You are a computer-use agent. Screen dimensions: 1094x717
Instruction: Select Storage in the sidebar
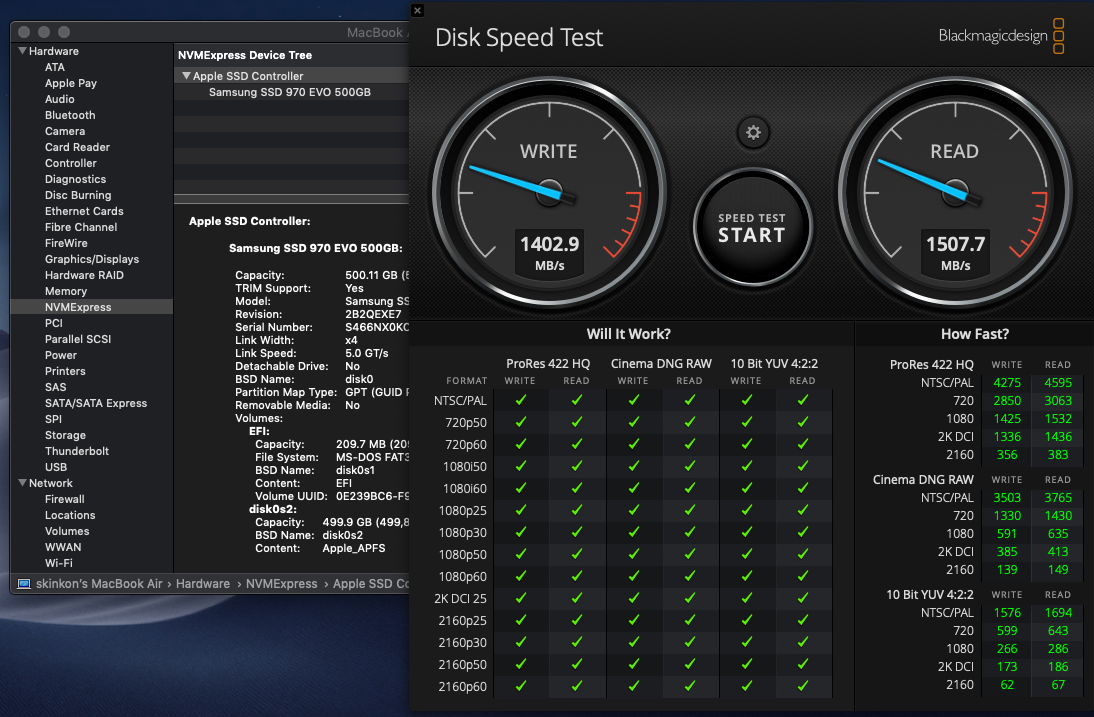65,435
